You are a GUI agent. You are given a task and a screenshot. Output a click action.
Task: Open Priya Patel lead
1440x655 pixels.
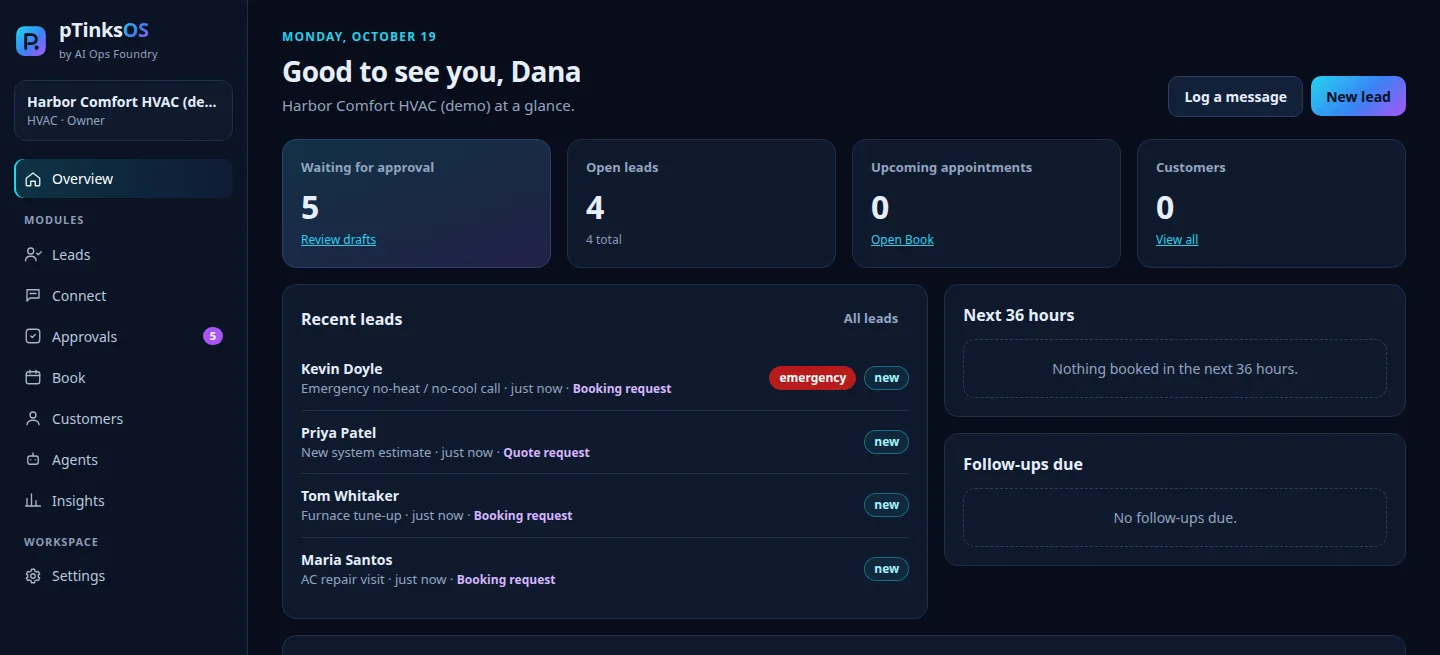(x=605, y=442)
